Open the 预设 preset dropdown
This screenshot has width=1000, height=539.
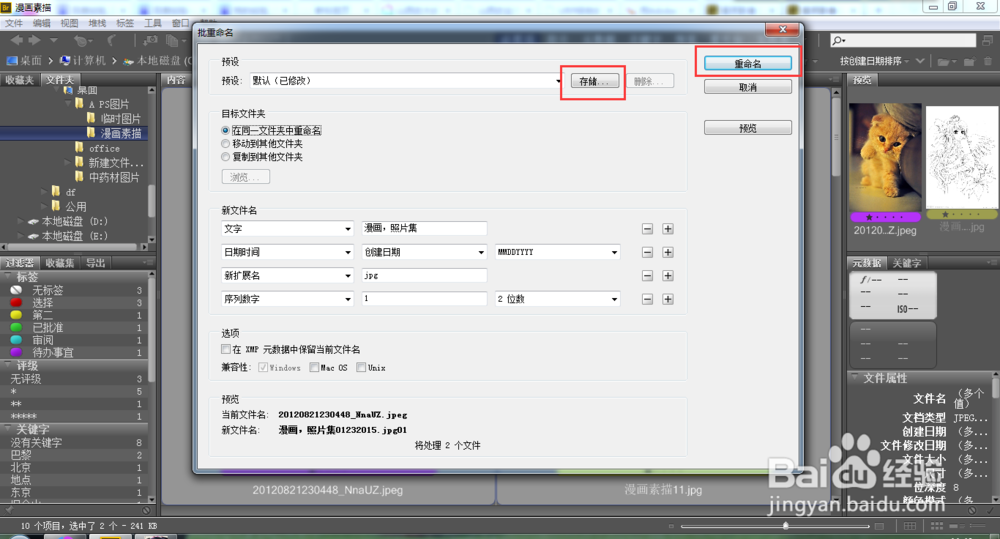pyautogui.click(x=406, y=81)
